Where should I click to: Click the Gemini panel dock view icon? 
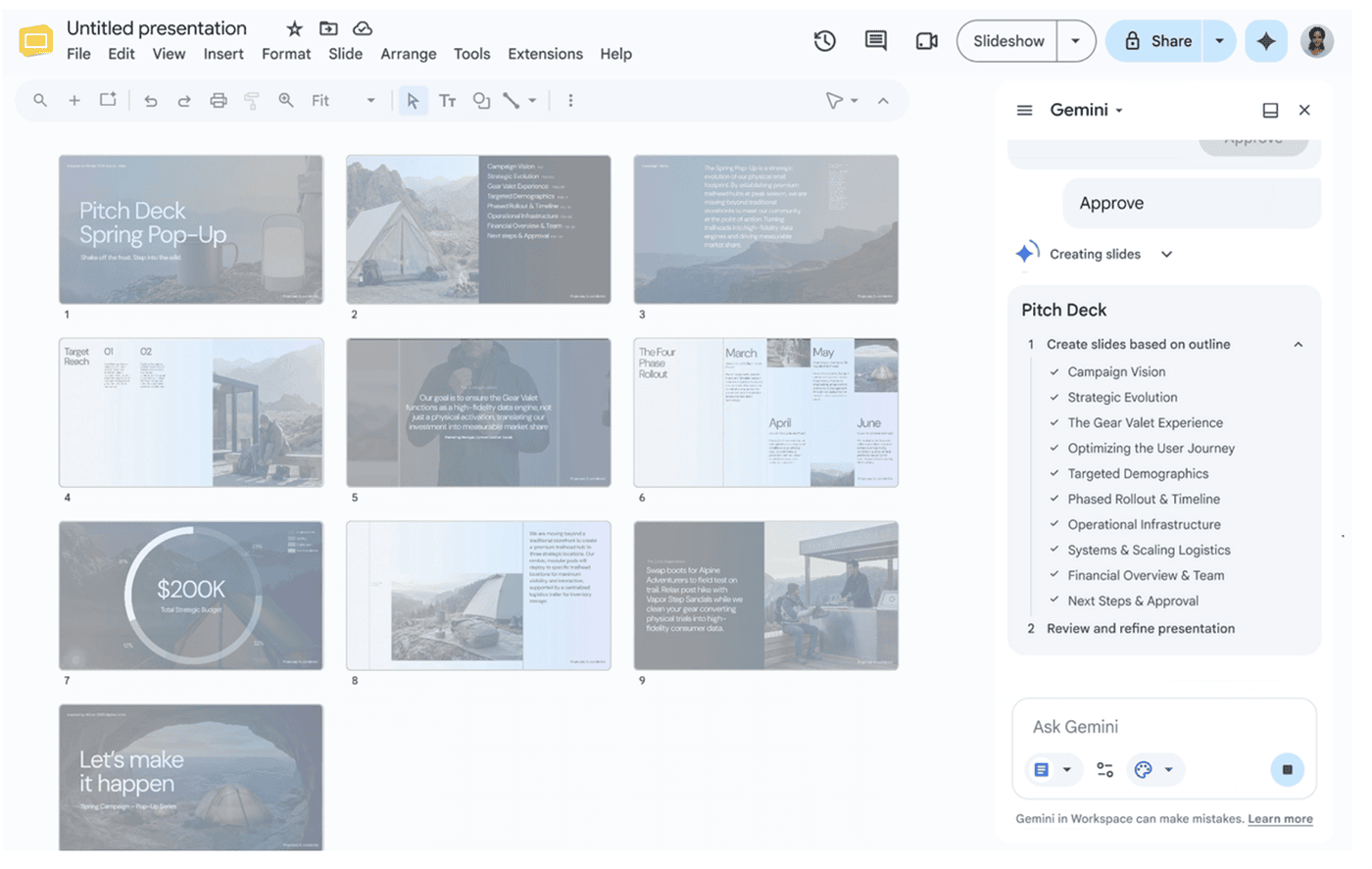[1270, 110]
